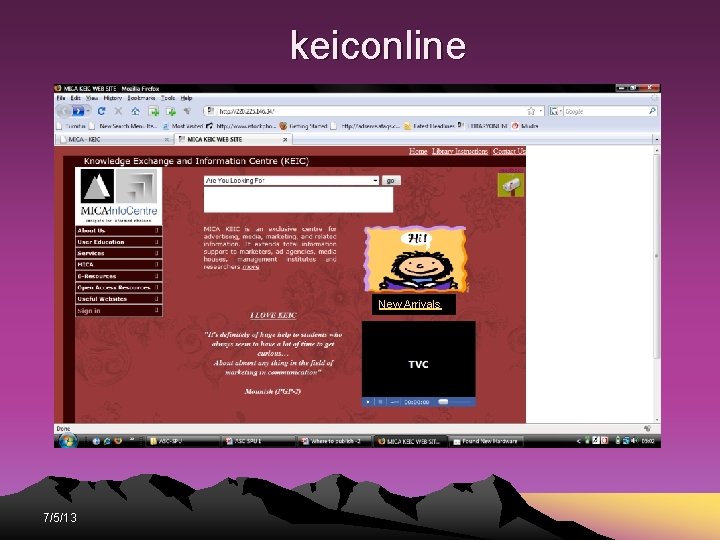Open the Contact Us link
This screenshot has width=720, height=540.
pos(509,151)
